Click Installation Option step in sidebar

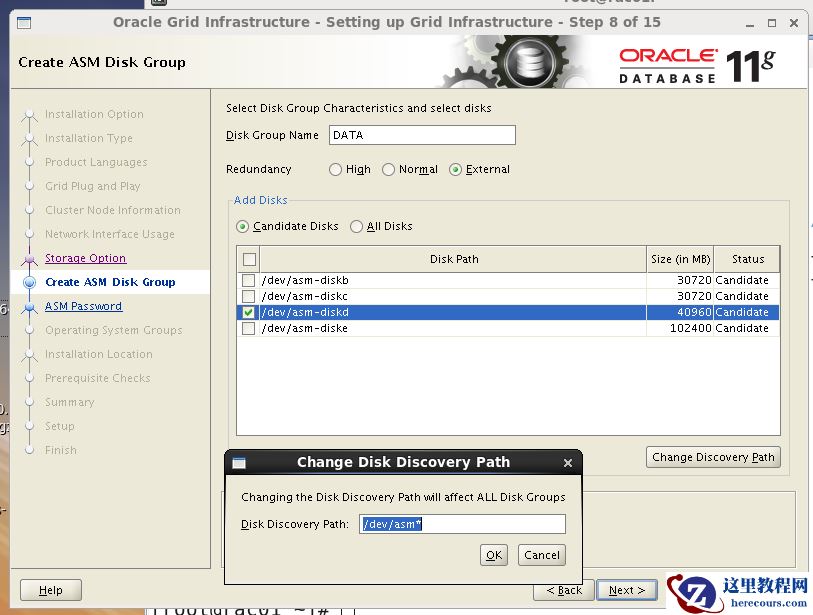[x=94, y=115]
